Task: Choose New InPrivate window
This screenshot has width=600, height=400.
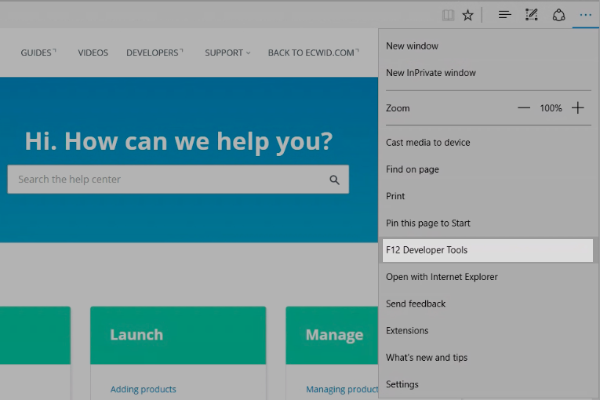Action: (430, 73)
